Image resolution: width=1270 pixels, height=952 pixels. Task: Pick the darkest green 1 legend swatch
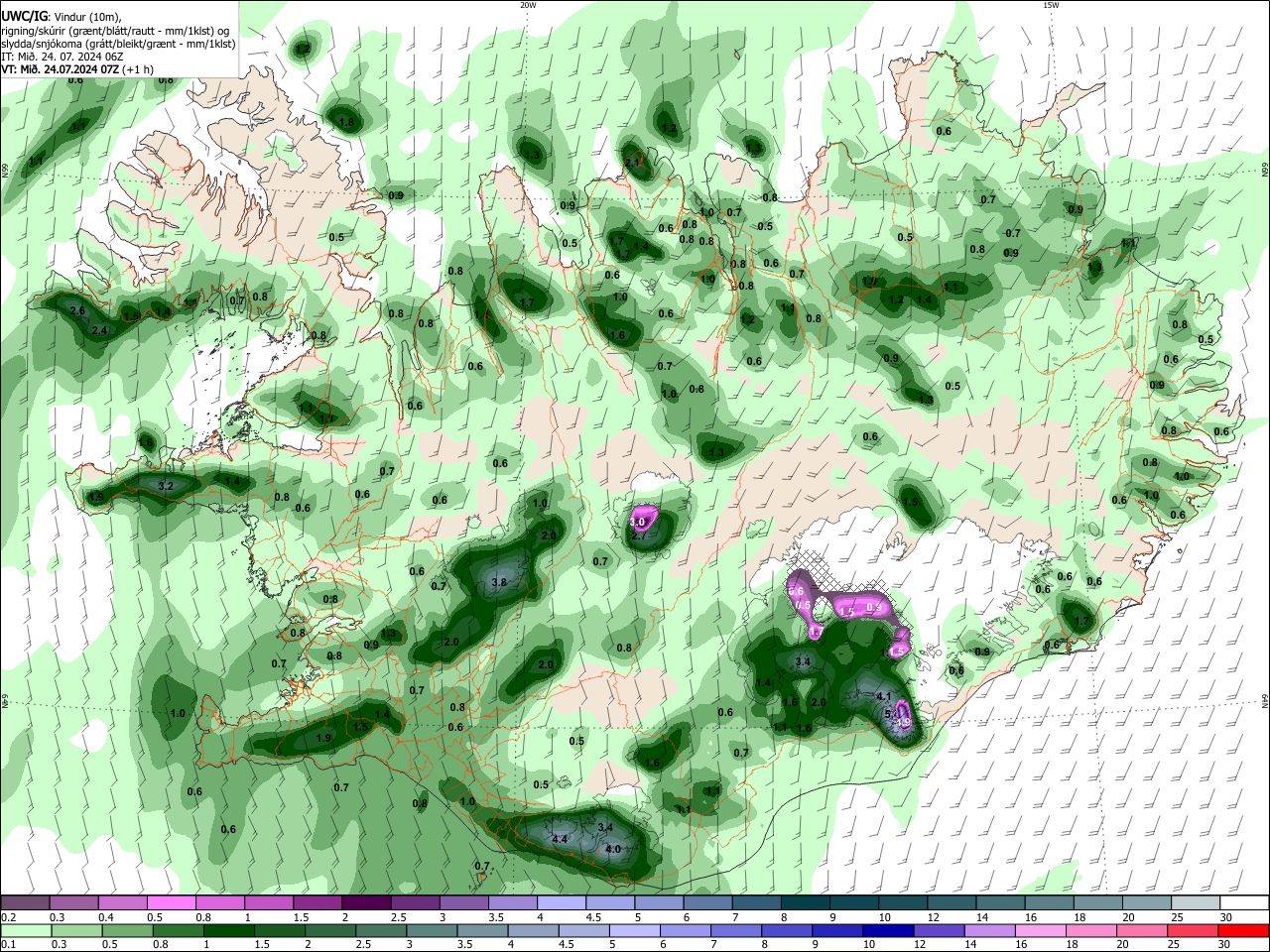(228, 930)
